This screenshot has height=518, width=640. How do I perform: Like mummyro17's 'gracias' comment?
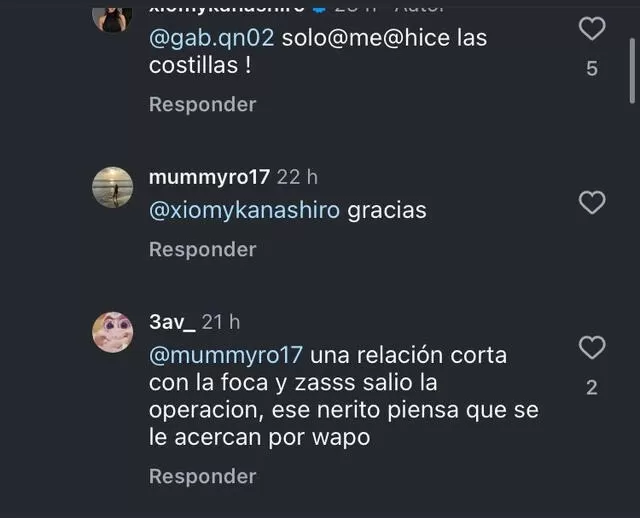(x=592, y=202)
